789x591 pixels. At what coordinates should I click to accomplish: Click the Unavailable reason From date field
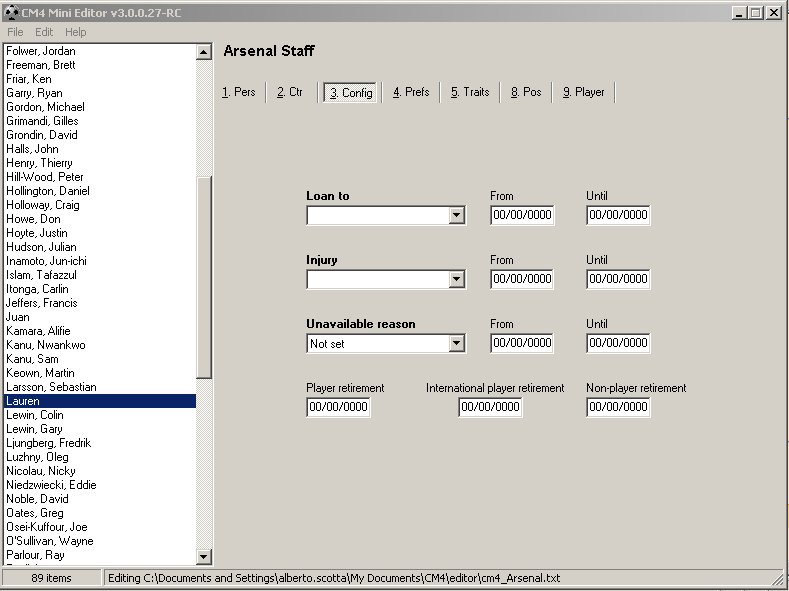point(522,343)
